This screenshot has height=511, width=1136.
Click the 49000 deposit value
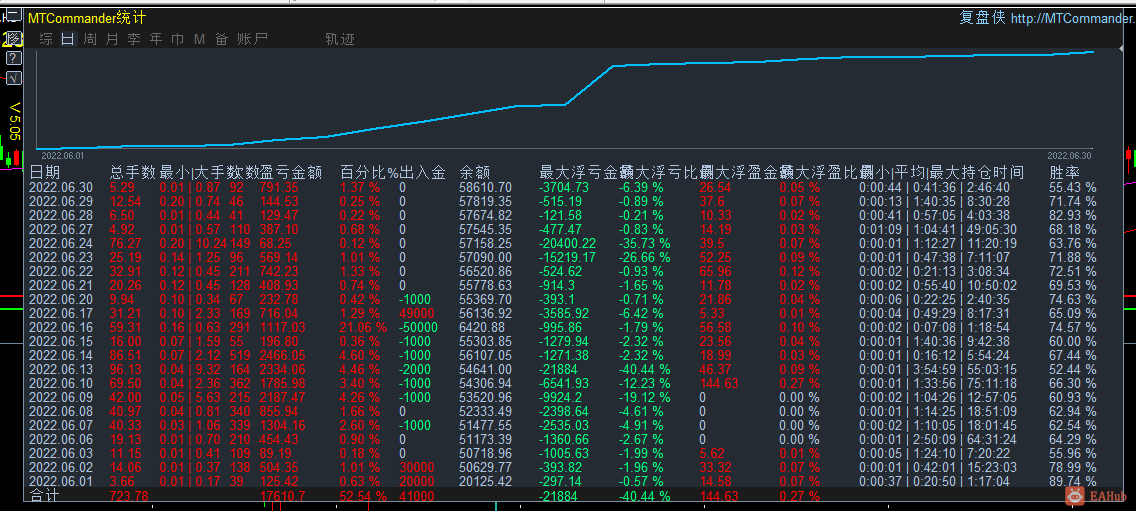(x=417, y=313)
